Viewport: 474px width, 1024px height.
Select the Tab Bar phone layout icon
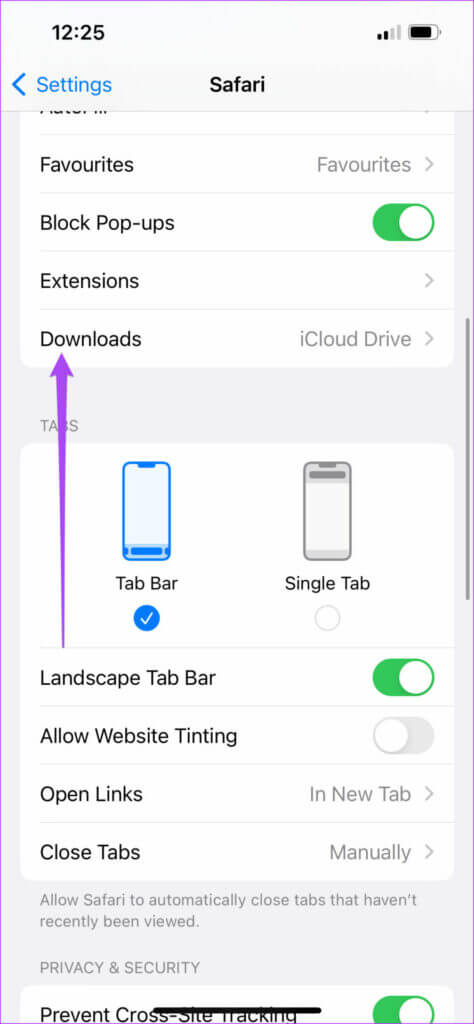[147, 511]
